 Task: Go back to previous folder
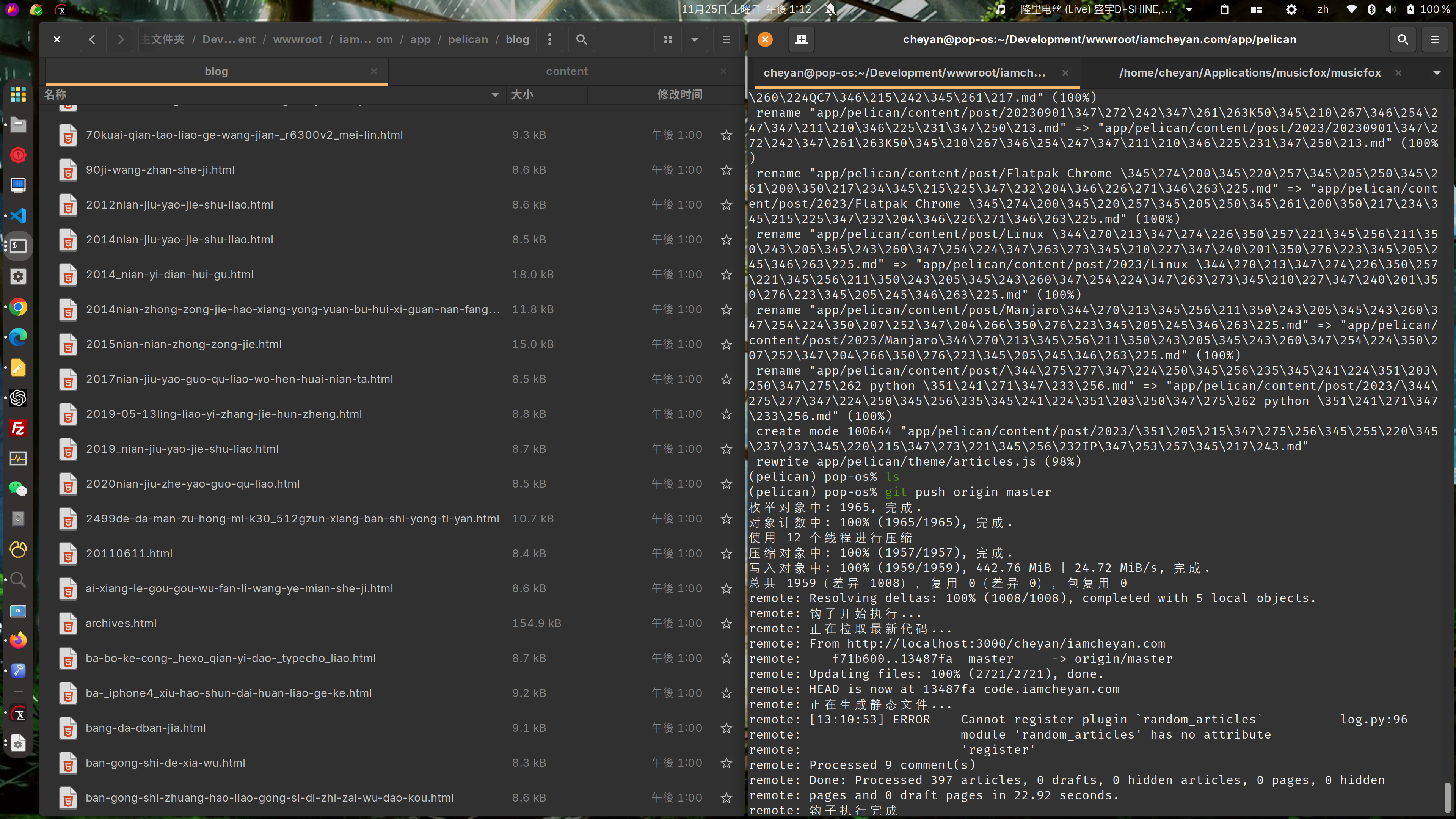(92, 39)
